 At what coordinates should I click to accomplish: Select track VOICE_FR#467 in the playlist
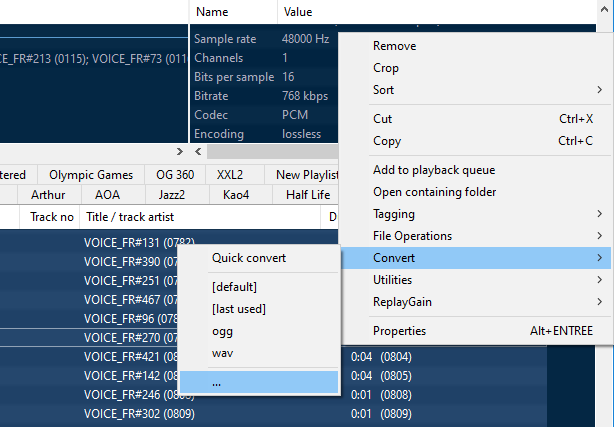coord(130,300)
